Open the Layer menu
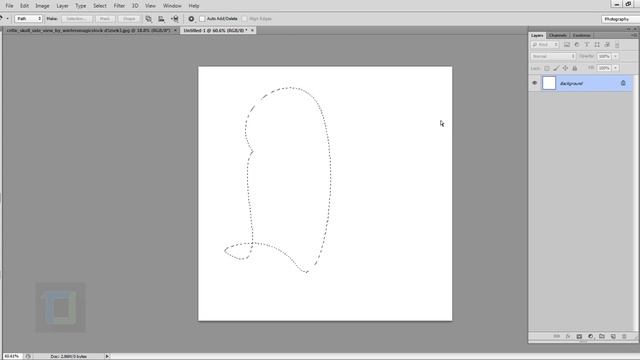This screenshot has width=640, height=360. [62, 6]
